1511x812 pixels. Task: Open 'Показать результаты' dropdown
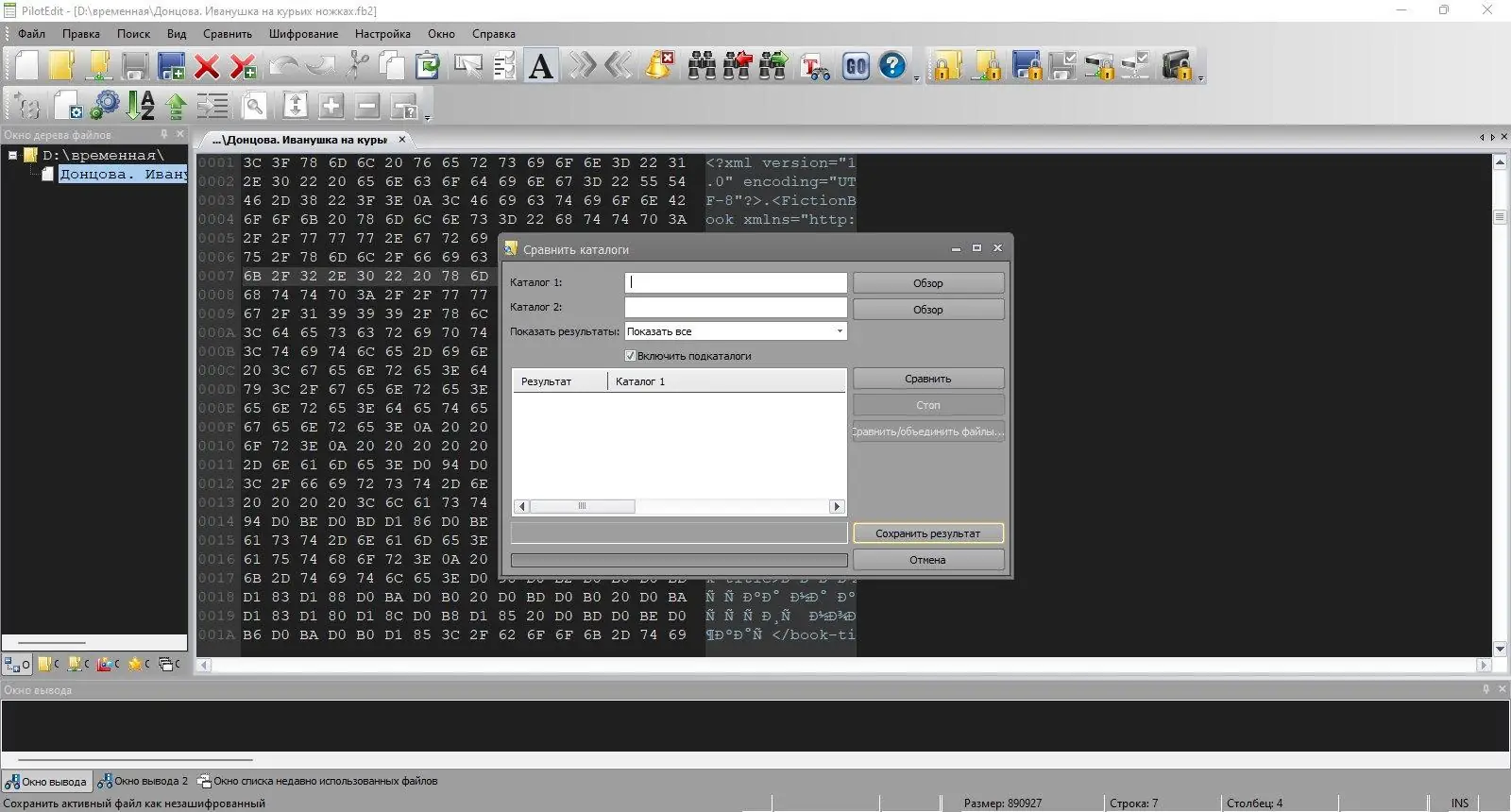(x=736, y=331)
